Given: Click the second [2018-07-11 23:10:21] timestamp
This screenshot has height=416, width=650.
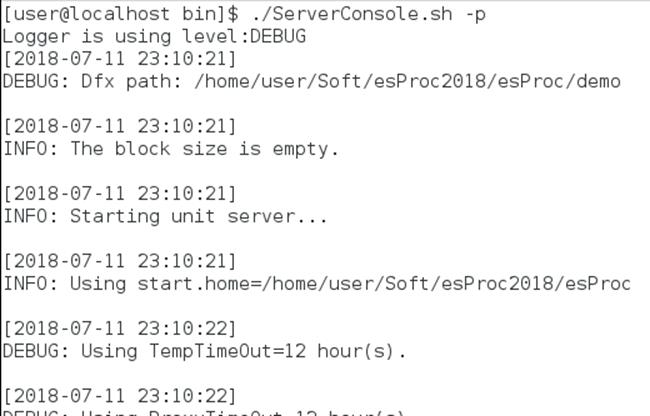Looking at the screenshot, I should tap(119, 126).
